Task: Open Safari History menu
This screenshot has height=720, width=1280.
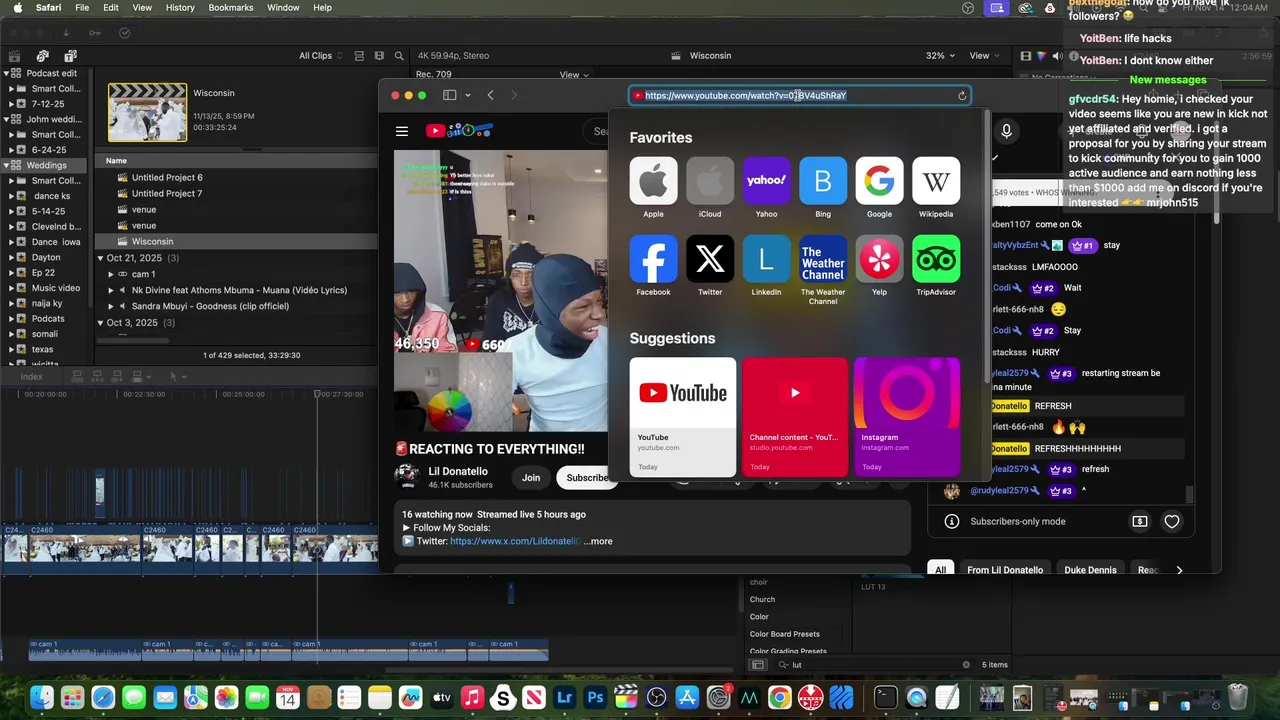Action: pyautogui.click(x=180, y=8)
